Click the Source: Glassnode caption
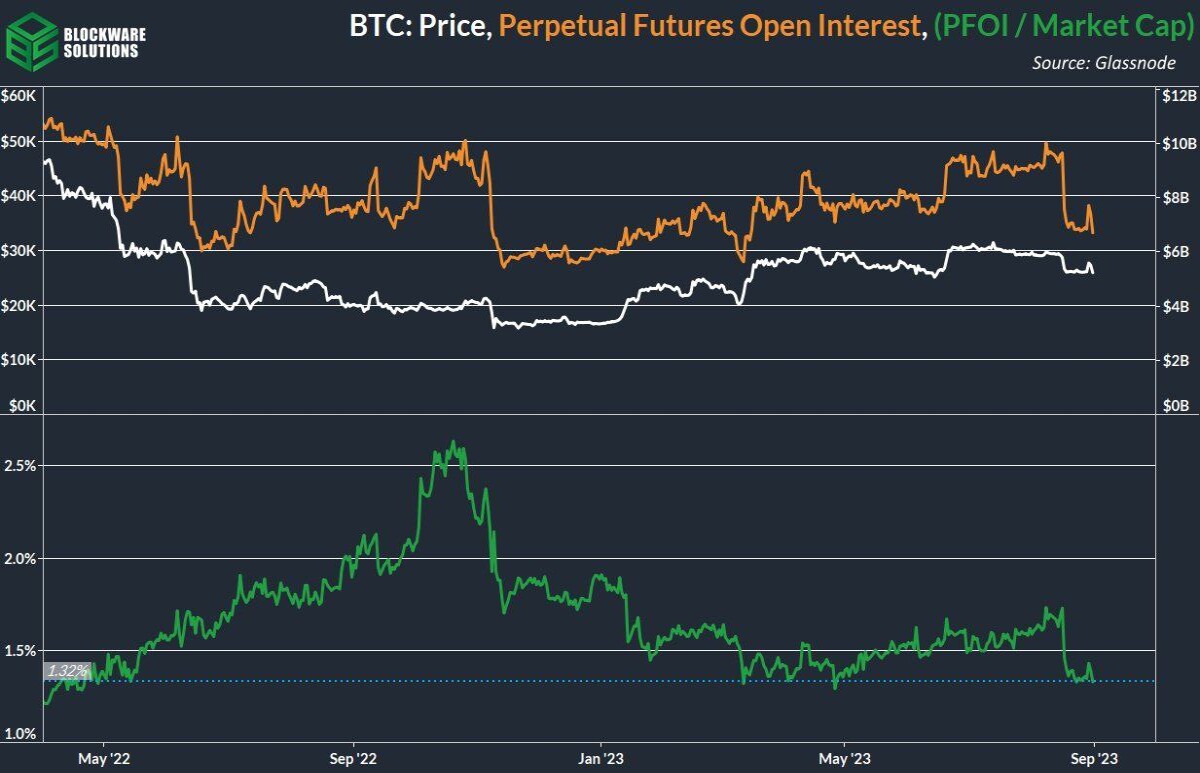 click(1106, 63)
